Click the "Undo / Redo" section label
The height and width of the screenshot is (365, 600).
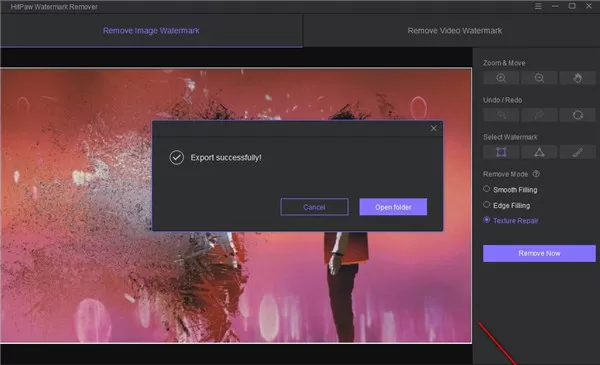click(x=502, y=100)
